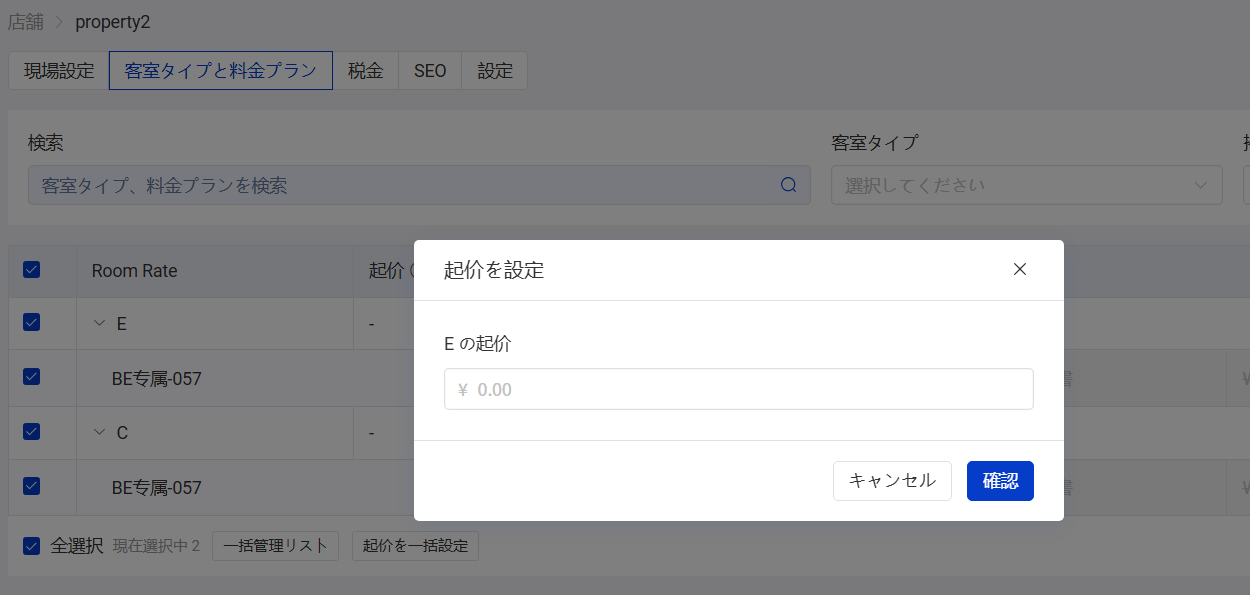Confirm with the 確認 button
Image resolution: width=1250 pixels, height=595 pixels.
pyautogui.click(x=1000, y=481)
